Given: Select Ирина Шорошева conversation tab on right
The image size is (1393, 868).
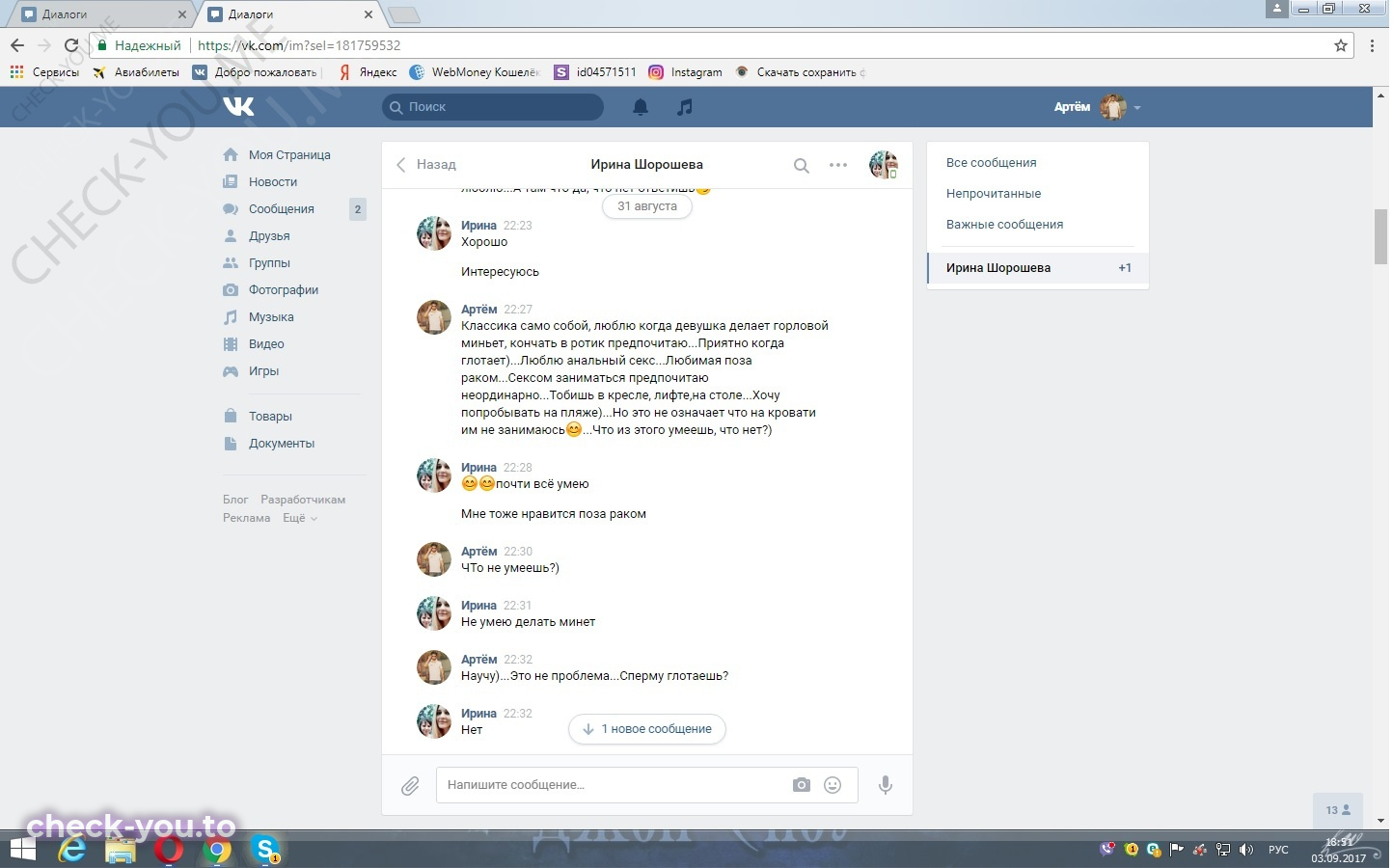Looking at the screenshot, I should pos(1038,268).
